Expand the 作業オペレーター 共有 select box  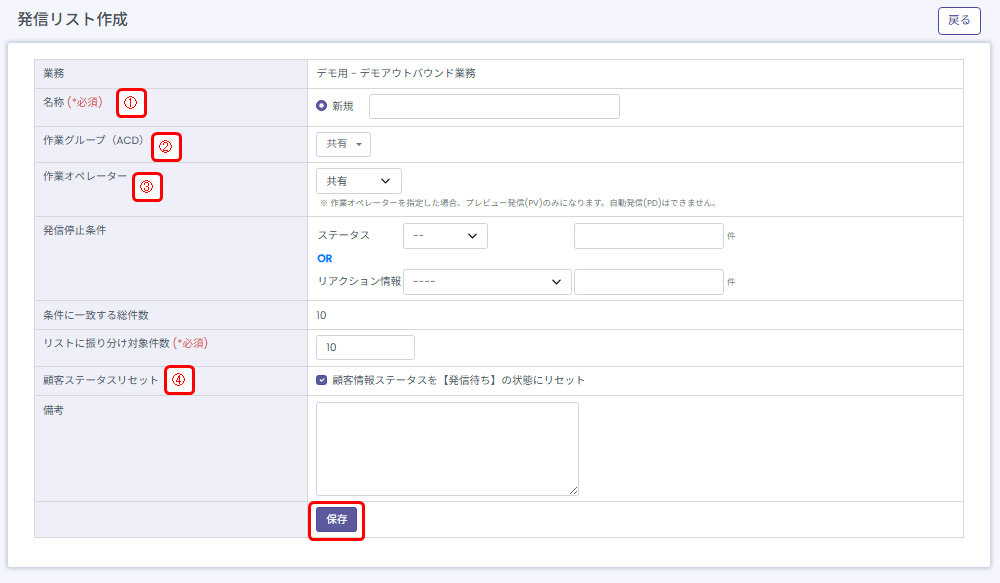pyautogui.click(x=358, y=181)
